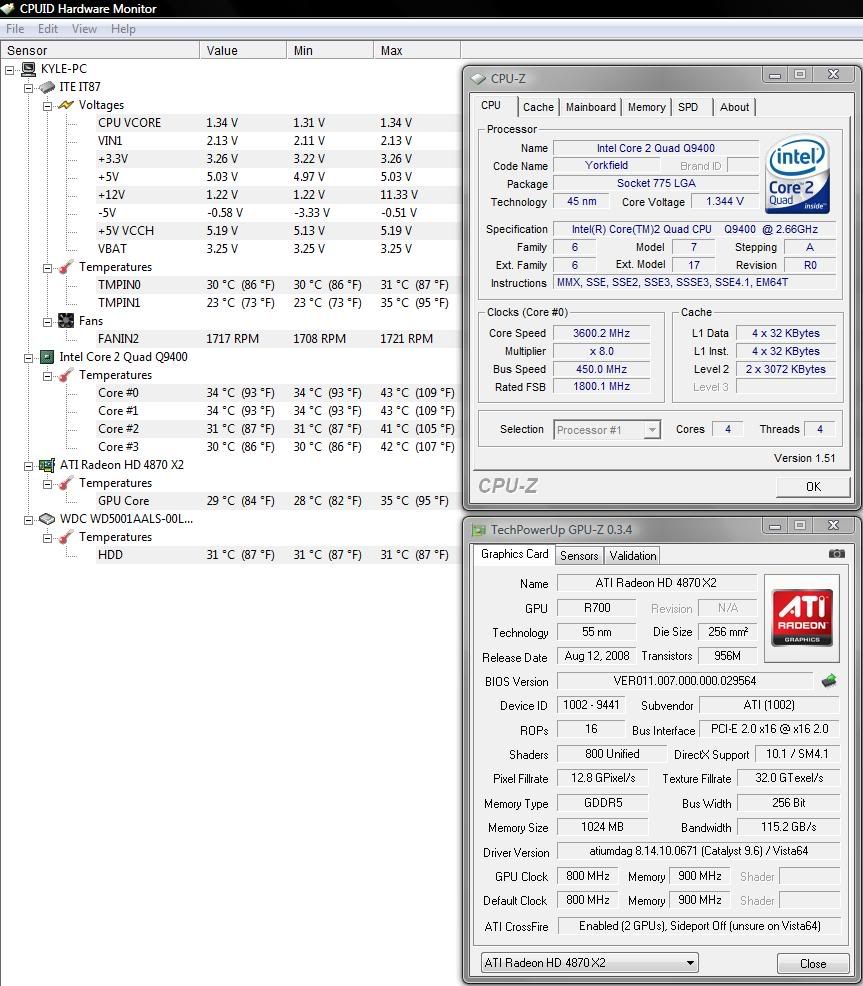Click the Intel Core 2 Quad Q9400 processor icon

[x=47, y=357]
